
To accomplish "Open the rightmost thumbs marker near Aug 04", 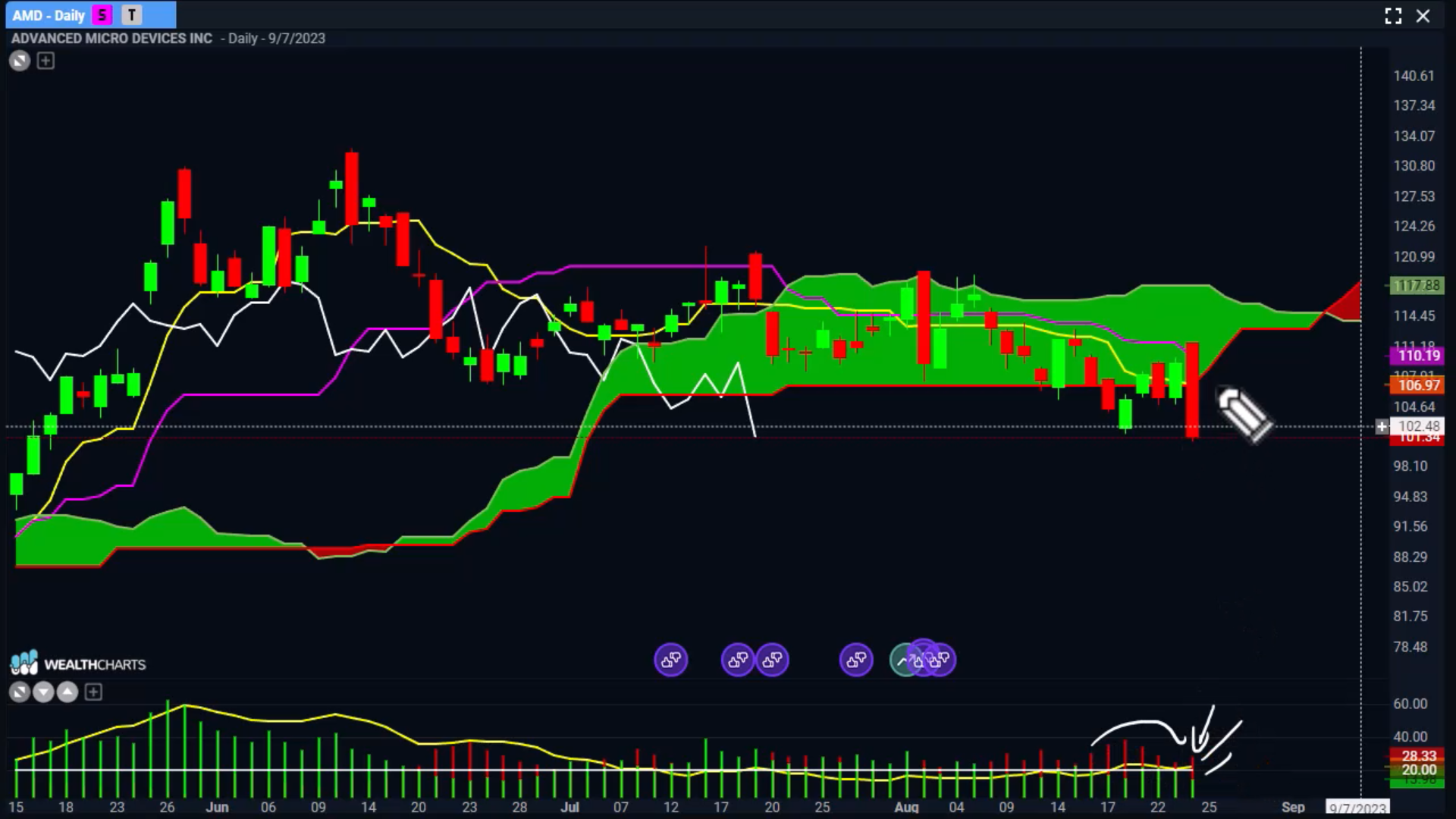I will click(x=943, y=661).
